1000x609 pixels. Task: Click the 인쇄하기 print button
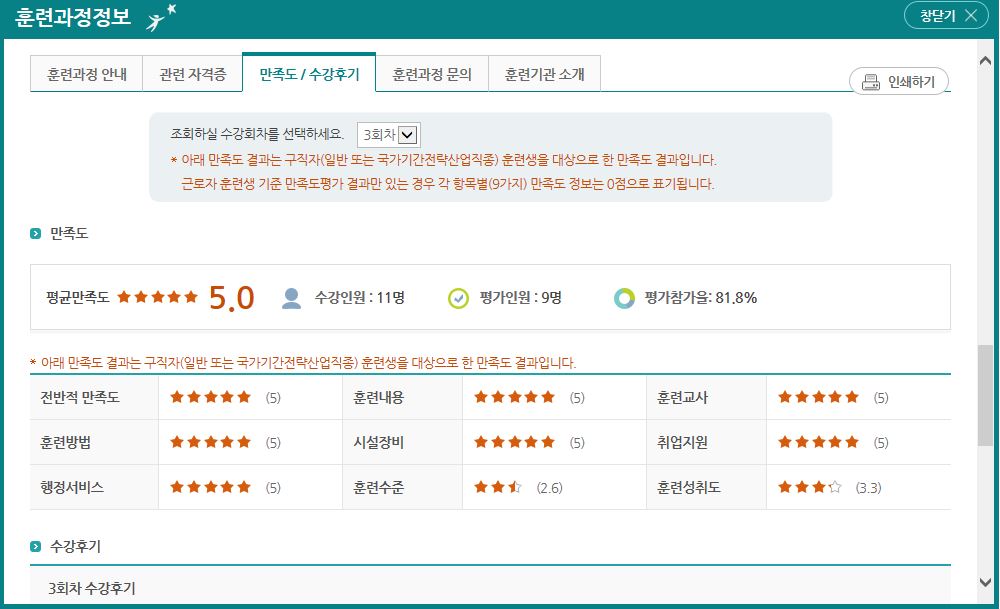coord(899,82)
